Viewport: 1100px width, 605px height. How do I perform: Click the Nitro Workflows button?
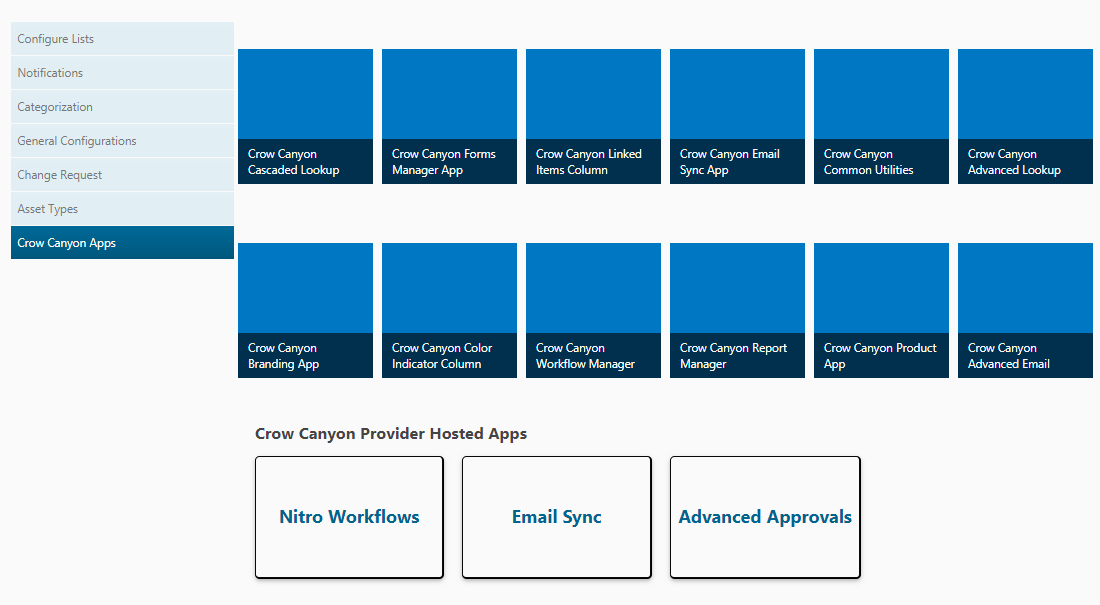(349, 517)
